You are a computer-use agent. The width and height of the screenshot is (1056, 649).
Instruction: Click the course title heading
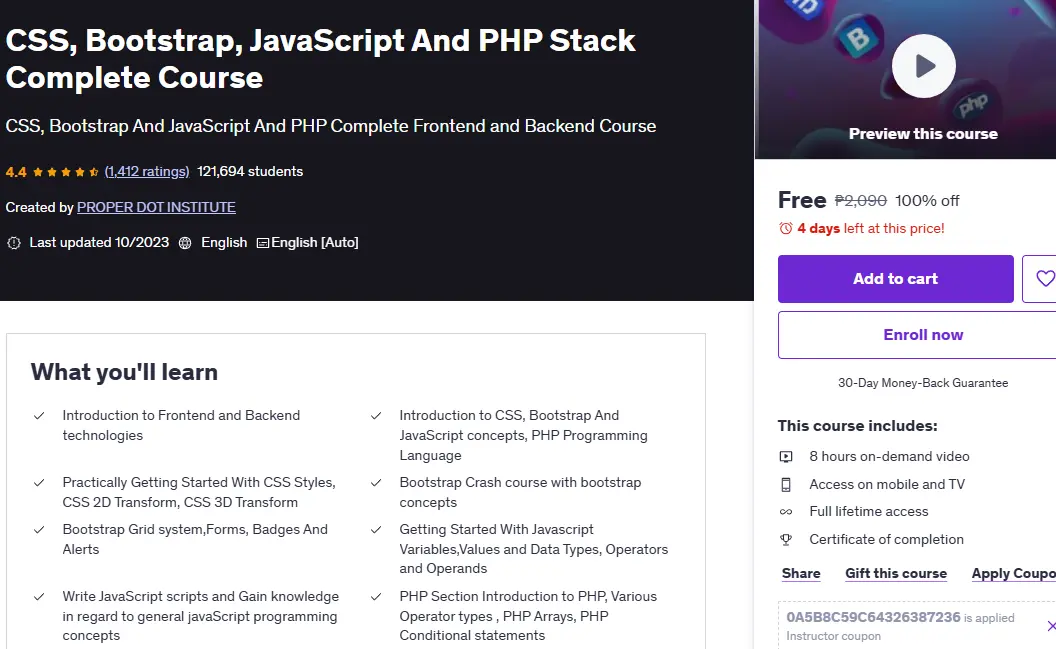pyautogui.click(x=321, y=59)
